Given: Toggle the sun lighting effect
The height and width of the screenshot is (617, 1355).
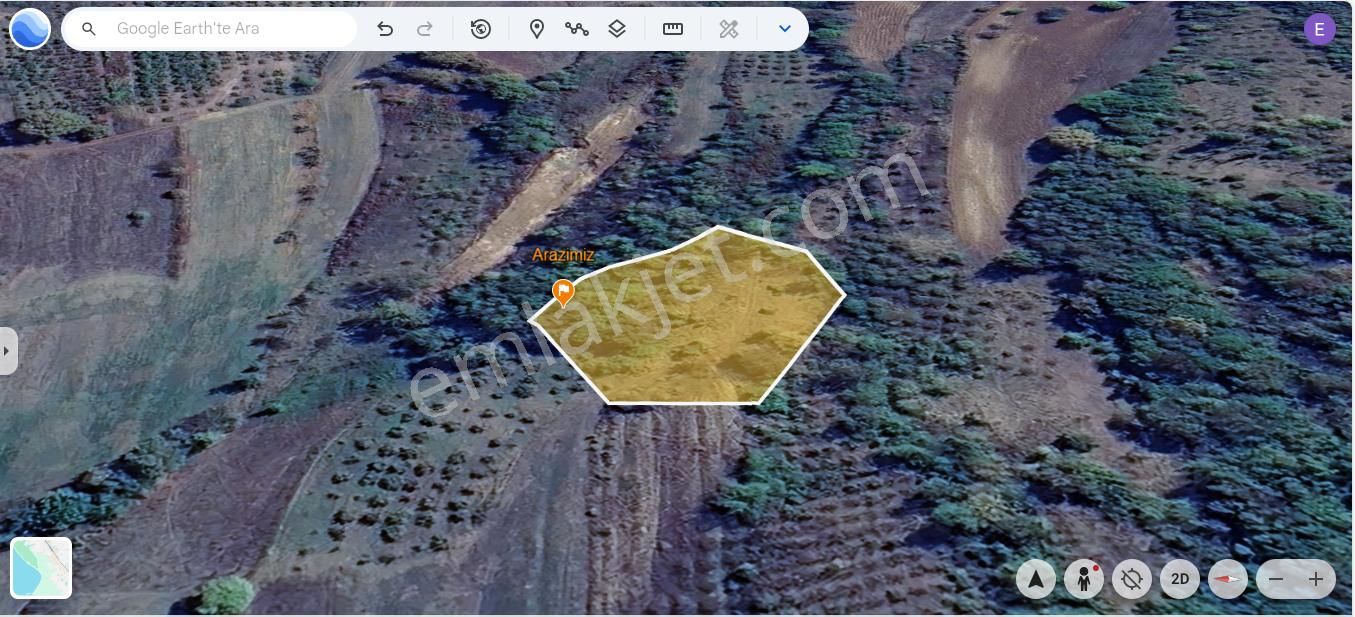Looking at the screenshot, I should click(x=1131, y=578).
